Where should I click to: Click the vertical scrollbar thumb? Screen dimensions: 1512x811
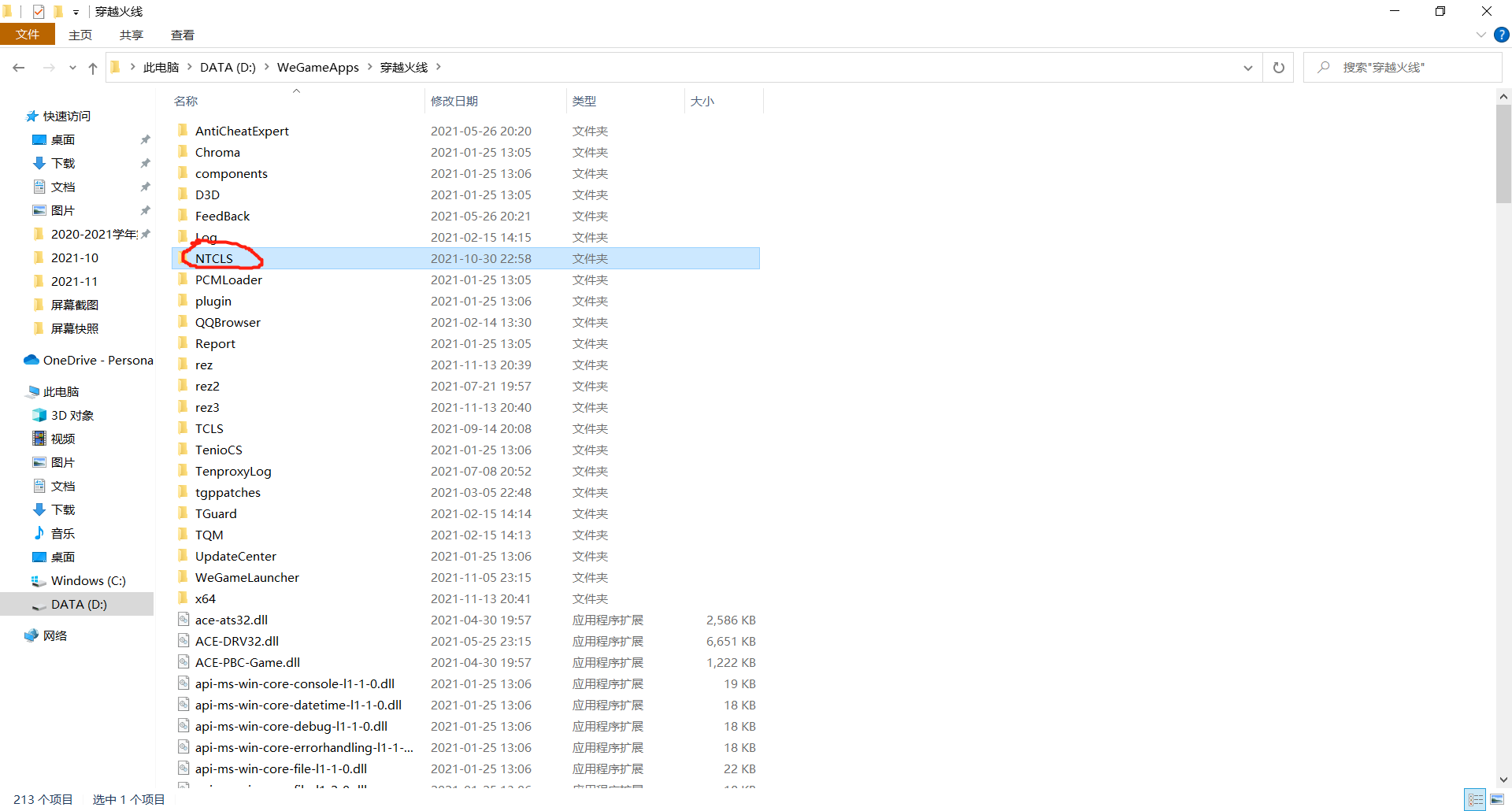click(1503, 154)
